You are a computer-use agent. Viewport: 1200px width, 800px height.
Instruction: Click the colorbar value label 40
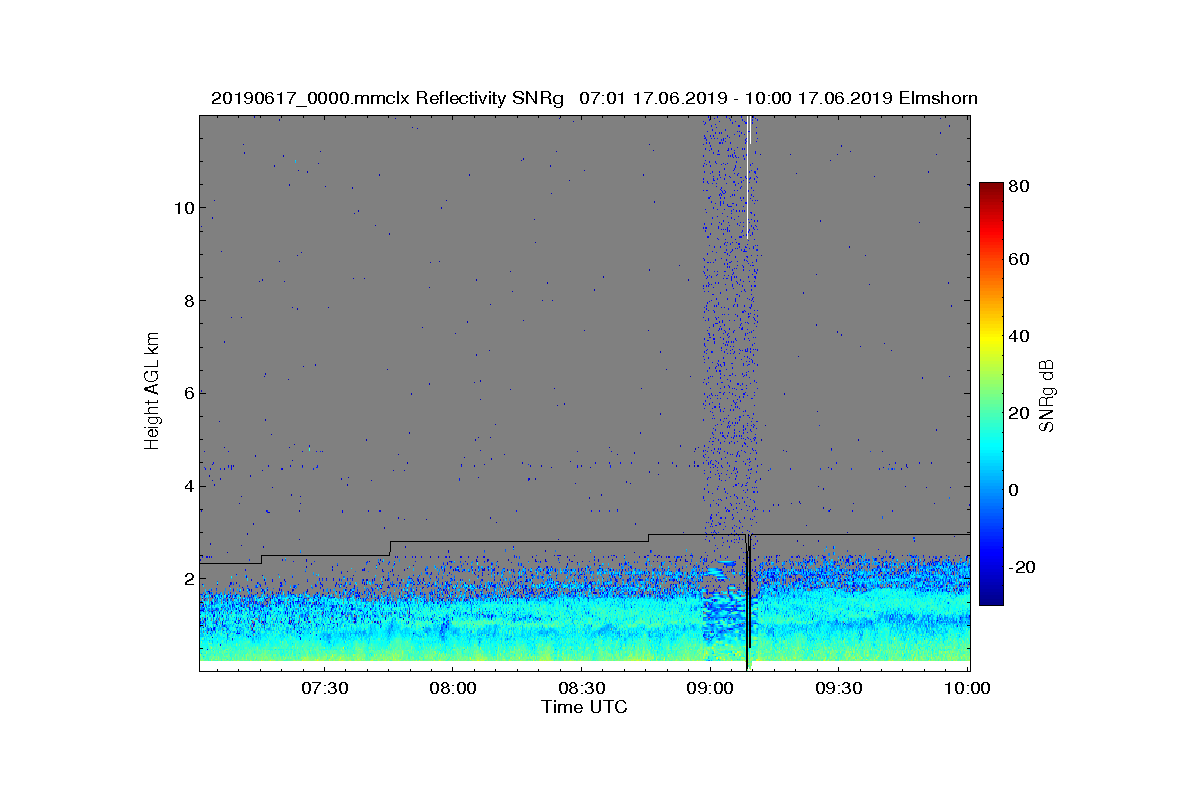1020,336
